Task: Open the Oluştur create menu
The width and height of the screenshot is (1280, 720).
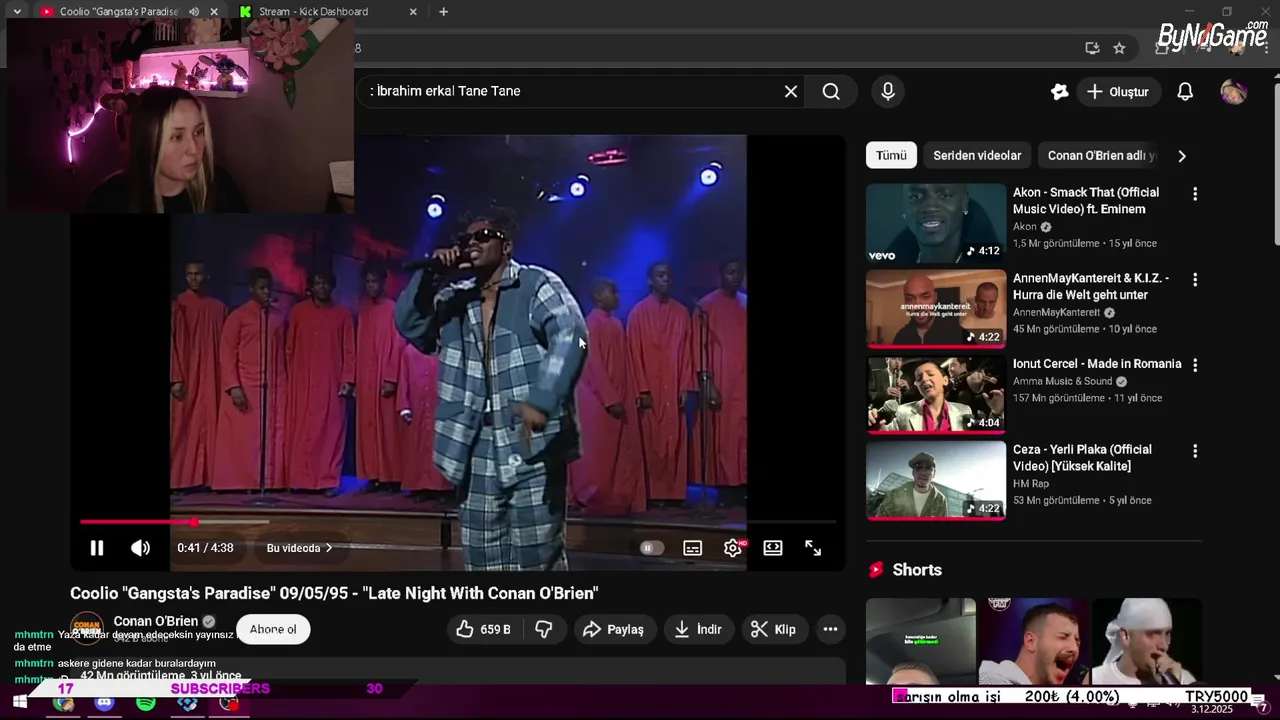Action: 1118,91
